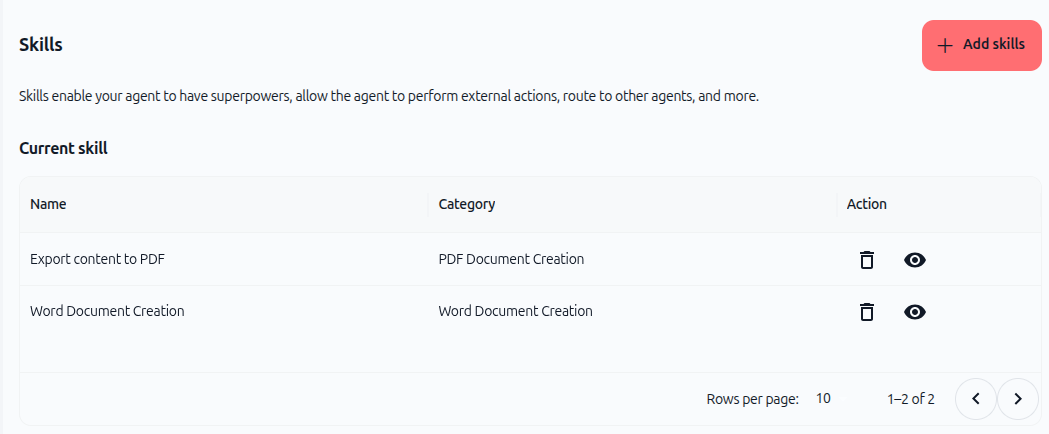Select the Word Document Creation name cell
The width and height of the screenshot is (1049, 434).
pyautogui.click(x=107, y=311)
